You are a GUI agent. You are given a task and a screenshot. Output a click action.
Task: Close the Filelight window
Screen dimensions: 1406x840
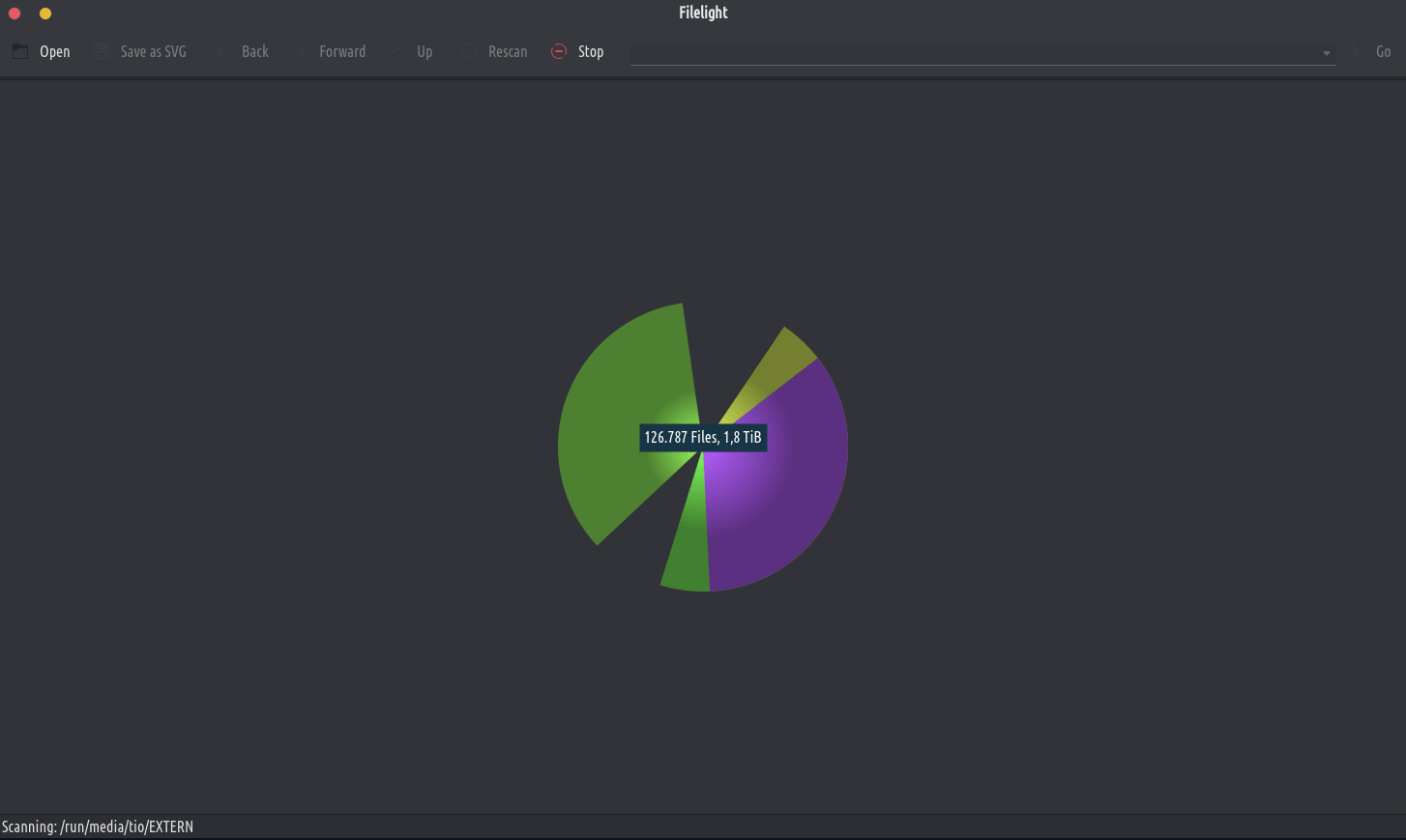[x=15, y=14]
